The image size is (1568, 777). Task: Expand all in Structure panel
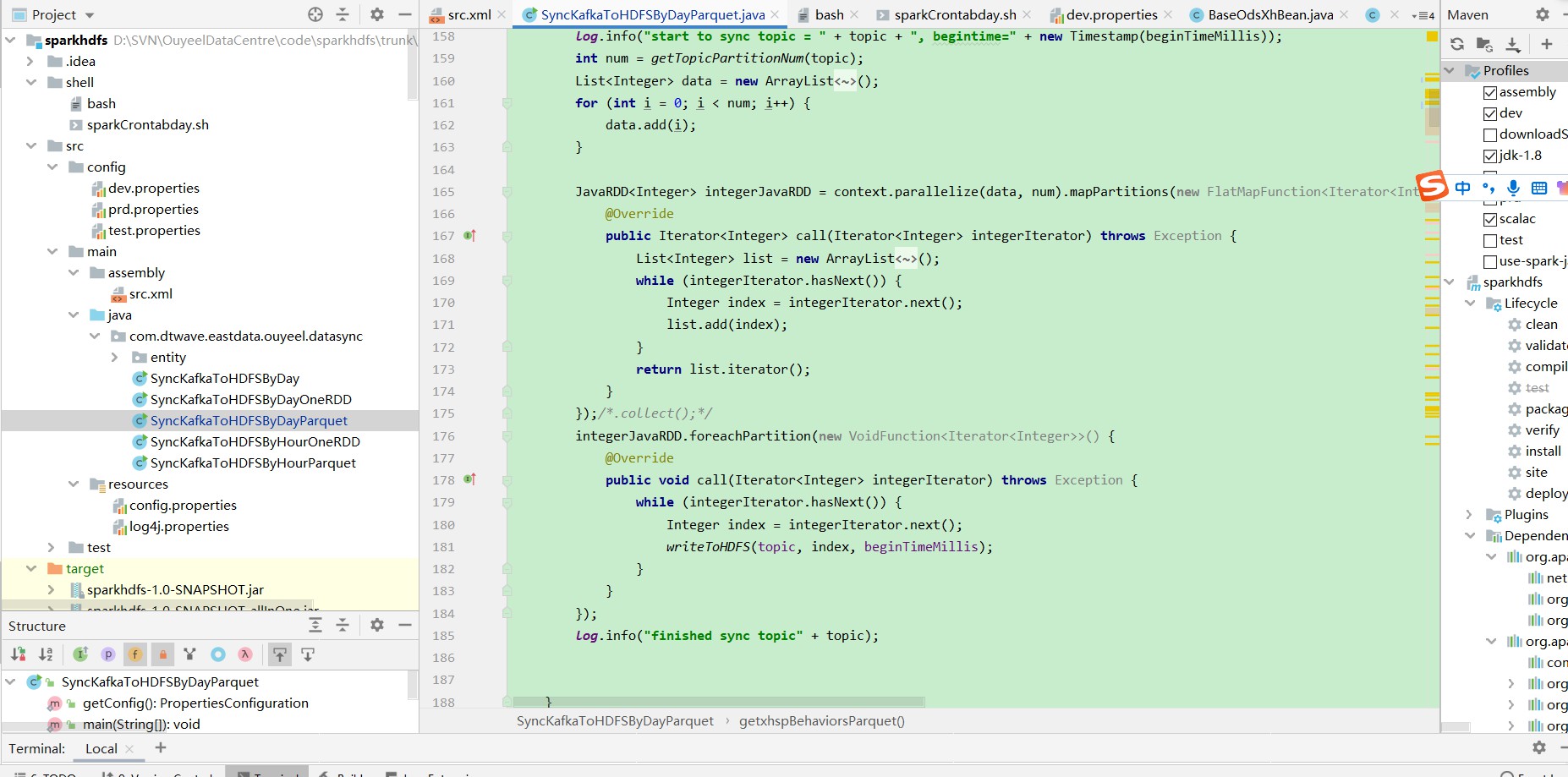coord(315,625)
